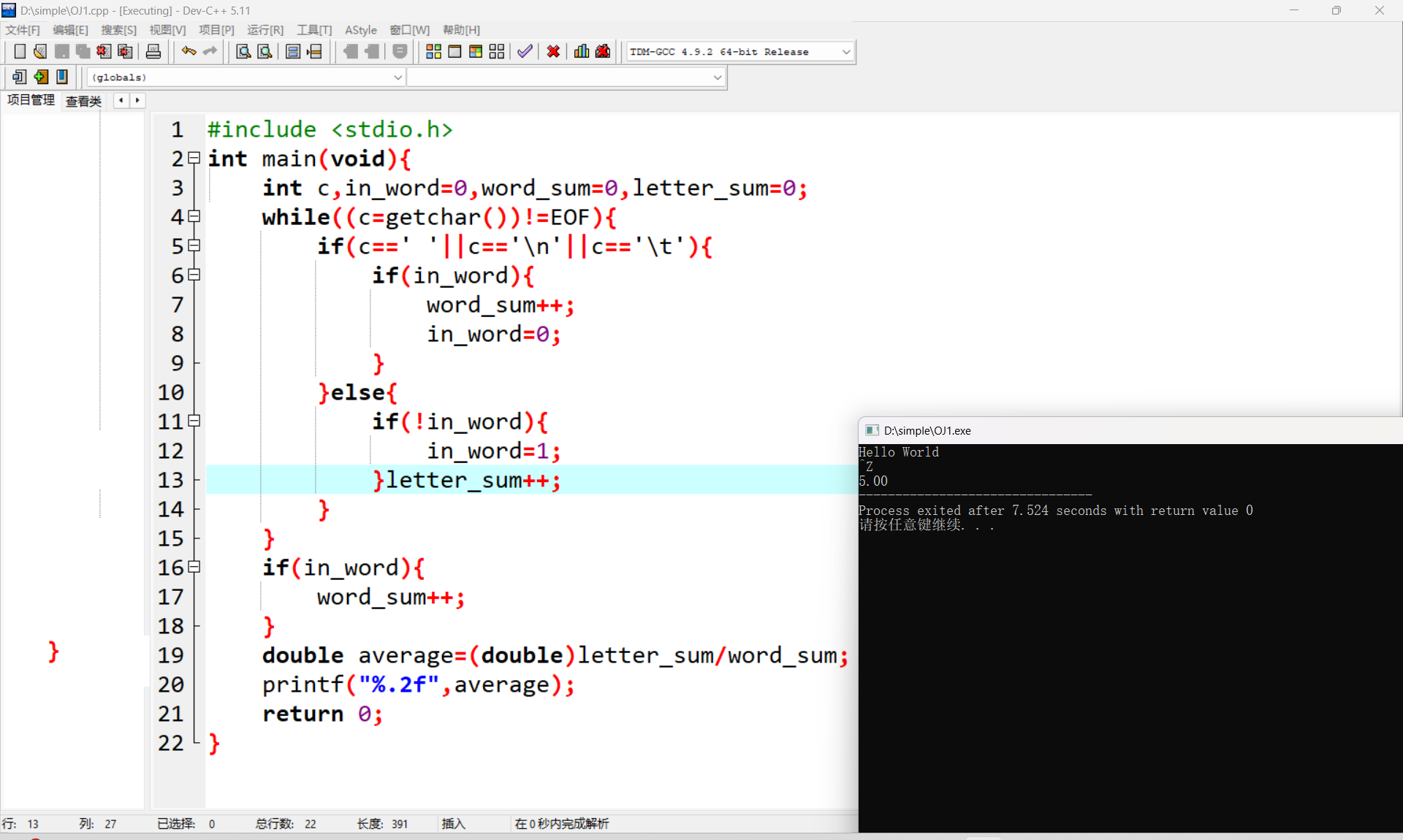The height and width of the screenshot is (840, 1403).
Task: Expand the (globals) scope dropdown
Action: point(398,77)
